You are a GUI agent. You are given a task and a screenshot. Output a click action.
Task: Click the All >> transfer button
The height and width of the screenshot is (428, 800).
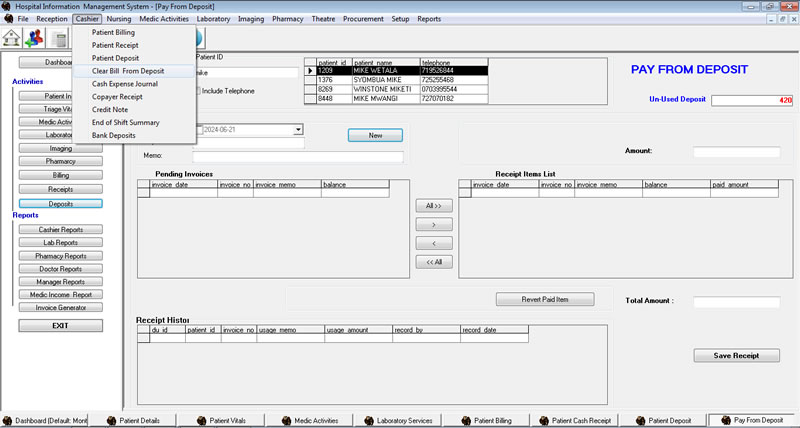pyautogui.click(x=433, y=205)
